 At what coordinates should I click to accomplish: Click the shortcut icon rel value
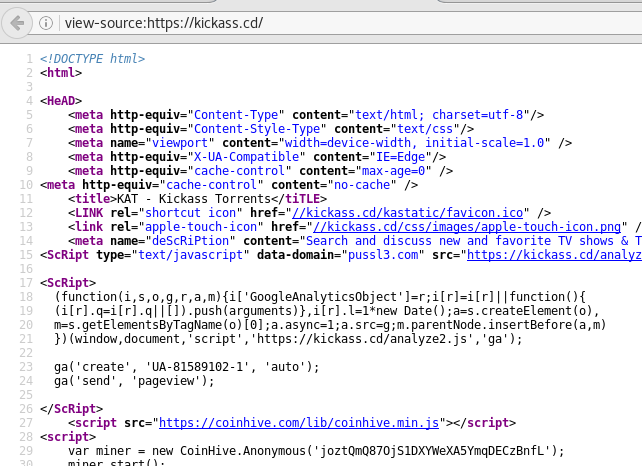tap(190, 213)
